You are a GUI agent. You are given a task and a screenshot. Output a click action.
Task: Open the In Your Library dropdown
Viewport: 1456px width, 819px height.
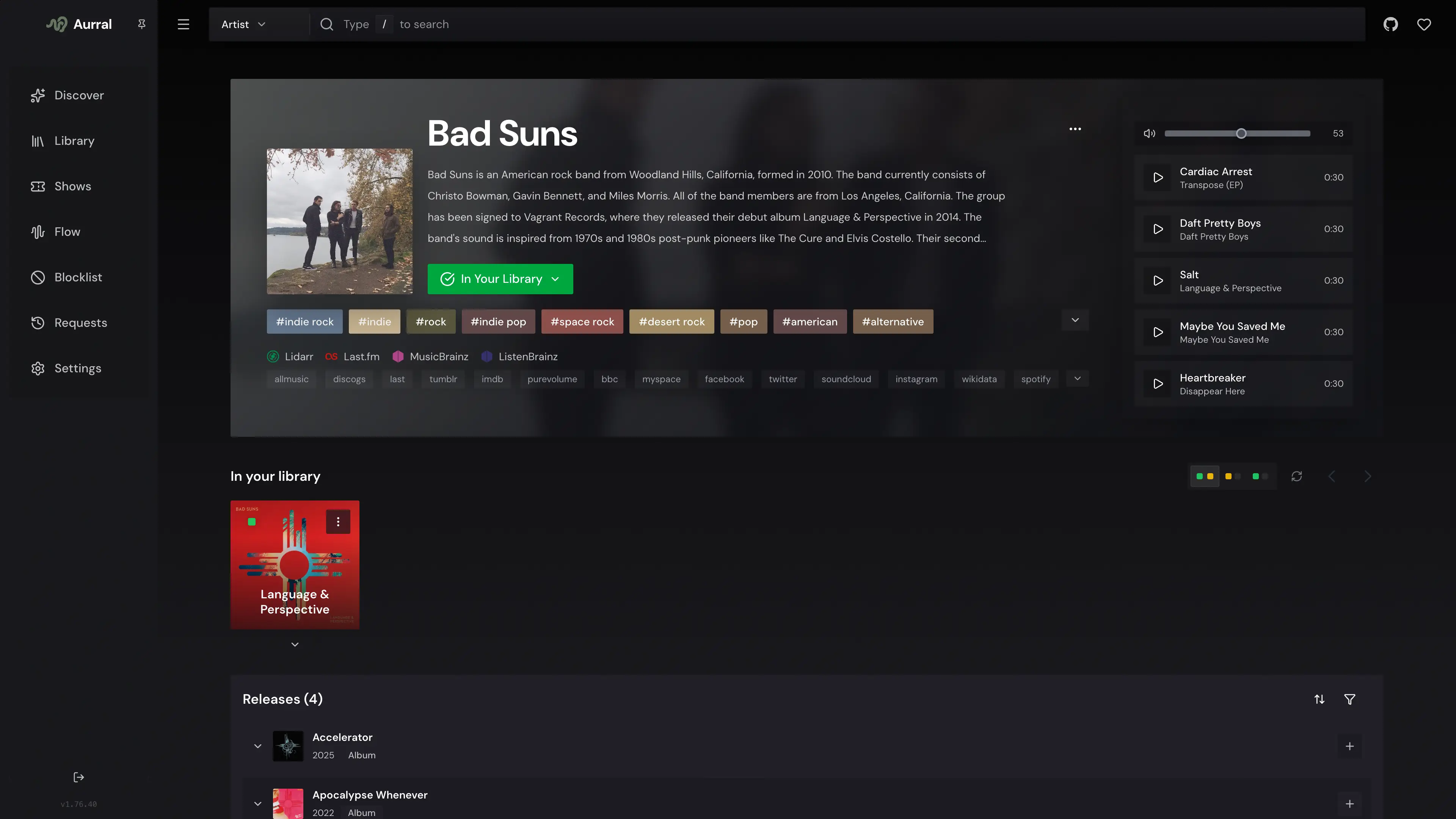(500, 279)
